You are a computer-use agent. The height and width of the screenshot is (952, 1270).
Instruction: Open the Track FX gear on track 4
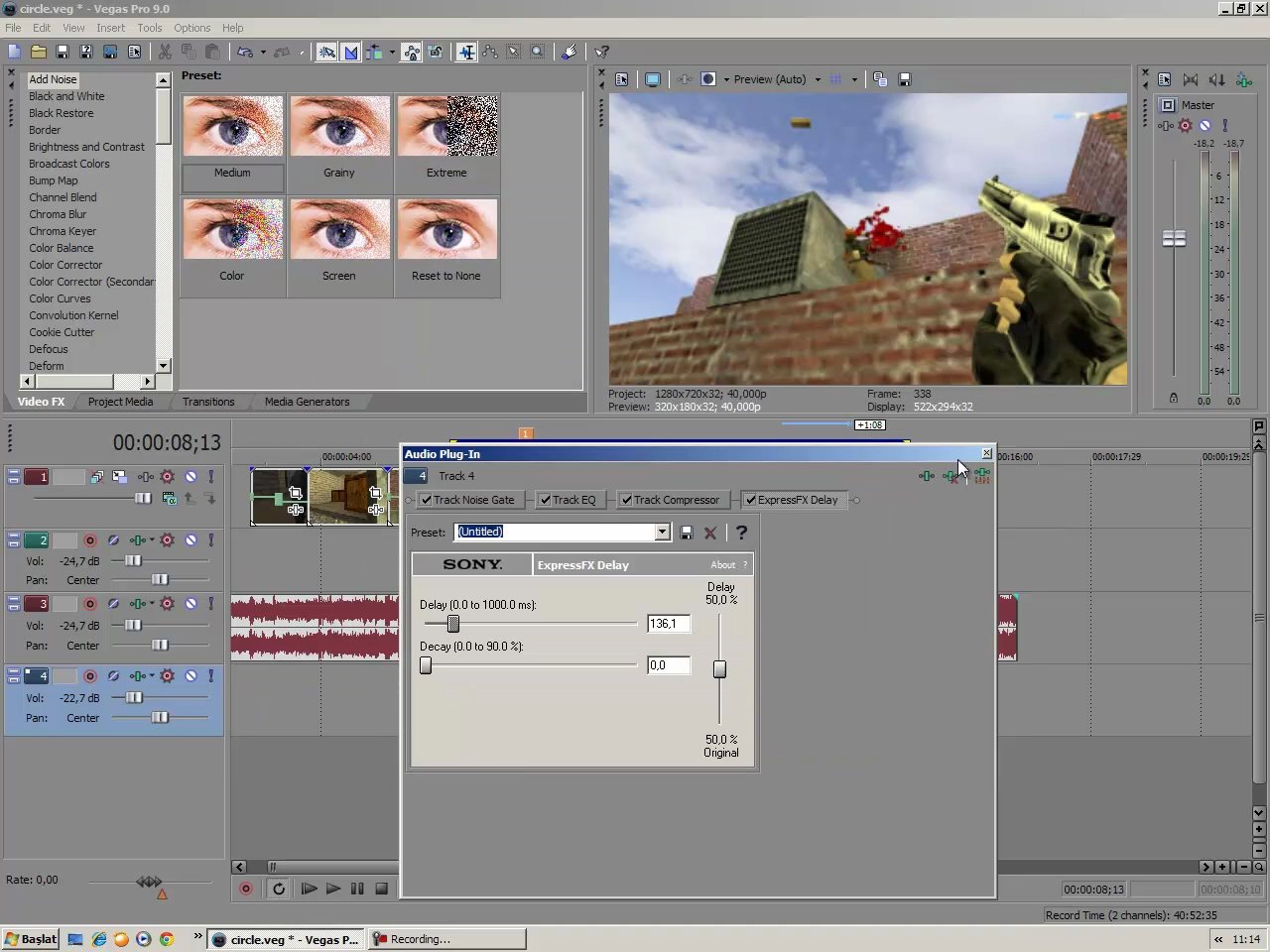pyautogui.click(x=167, y=676)
